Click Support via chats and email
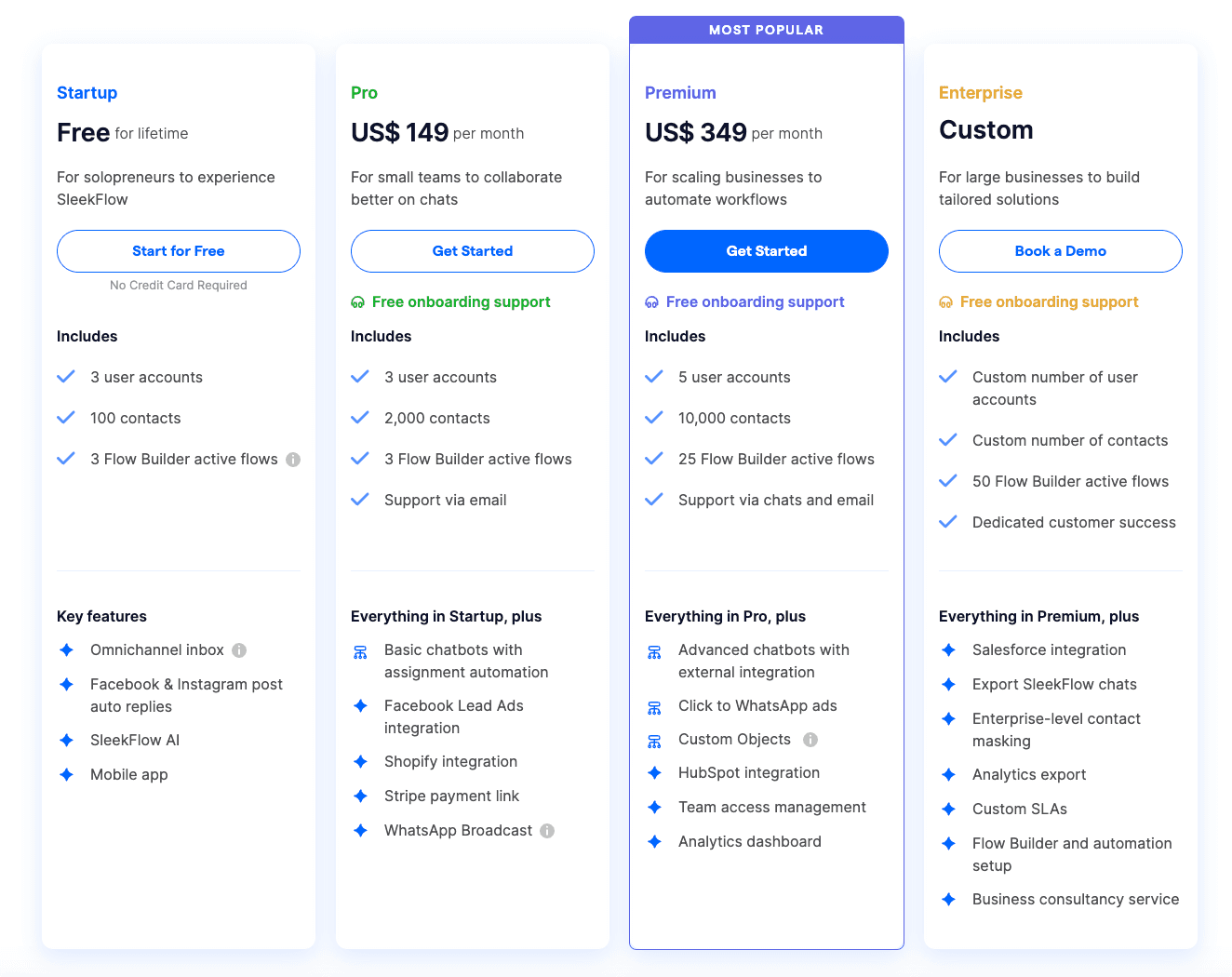Screen dimensions: 1232x977 (x=776, y=501)
